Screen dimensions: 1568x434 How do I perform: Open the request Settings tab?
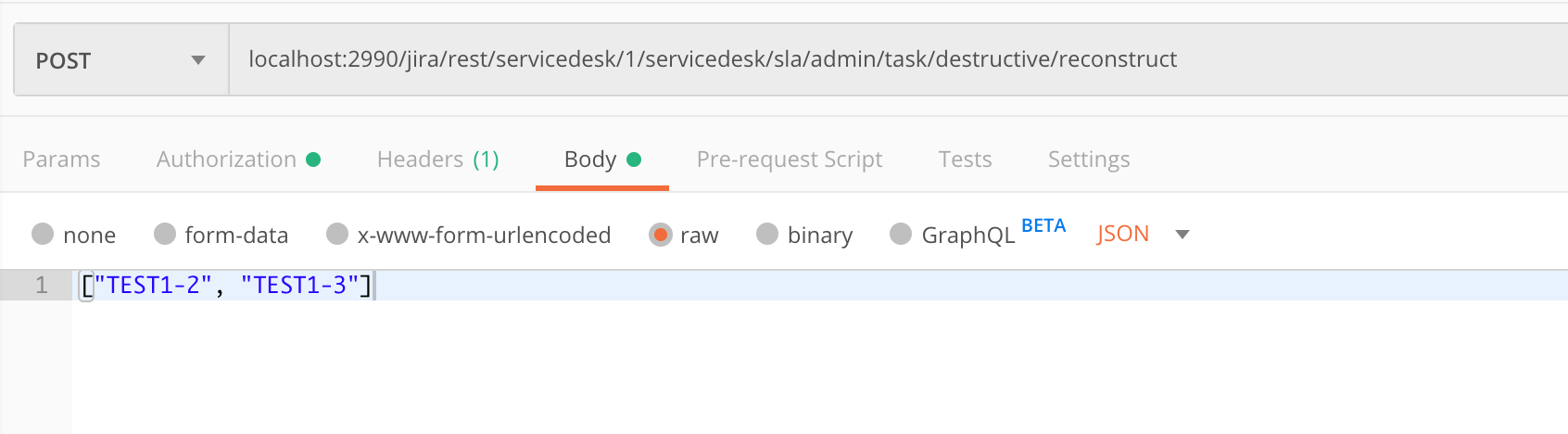(1088, 160)
